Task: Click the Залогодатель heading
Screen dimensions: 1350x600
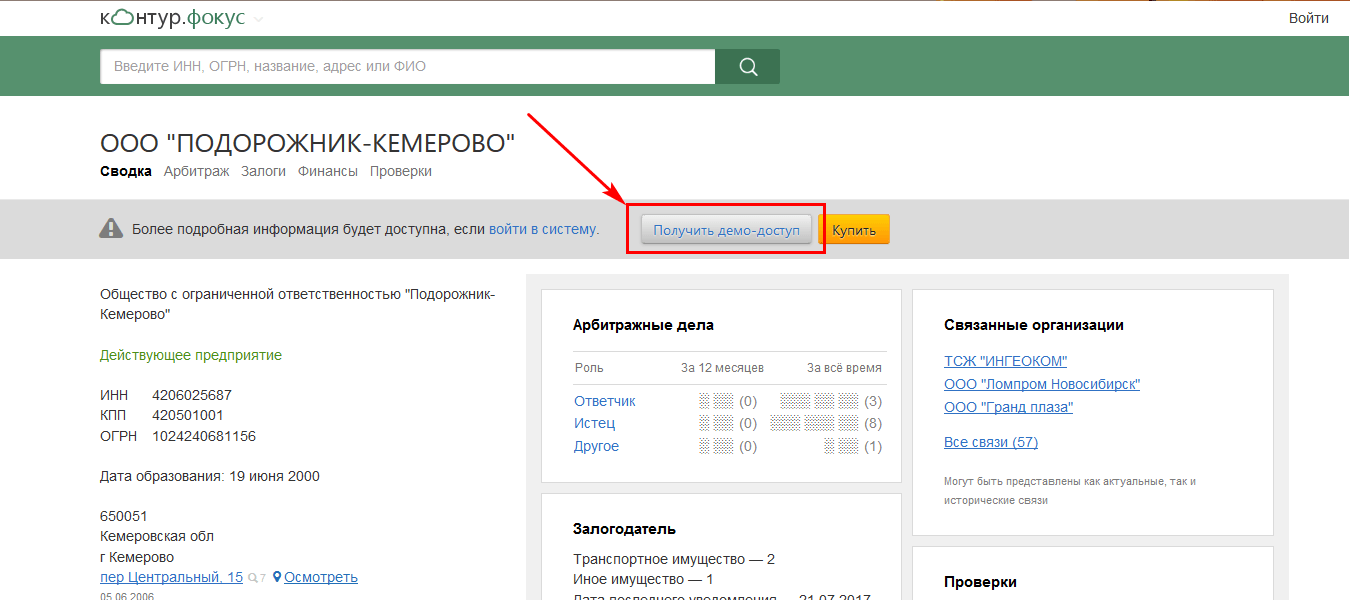Action: pyautogui.click(x=624, y=529)
